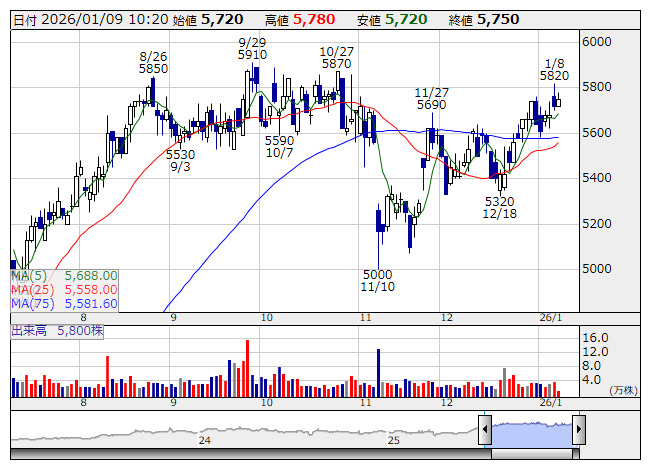Click the tallest red volume bar near 9/29
653x470 pixels.
pos(247,368)
